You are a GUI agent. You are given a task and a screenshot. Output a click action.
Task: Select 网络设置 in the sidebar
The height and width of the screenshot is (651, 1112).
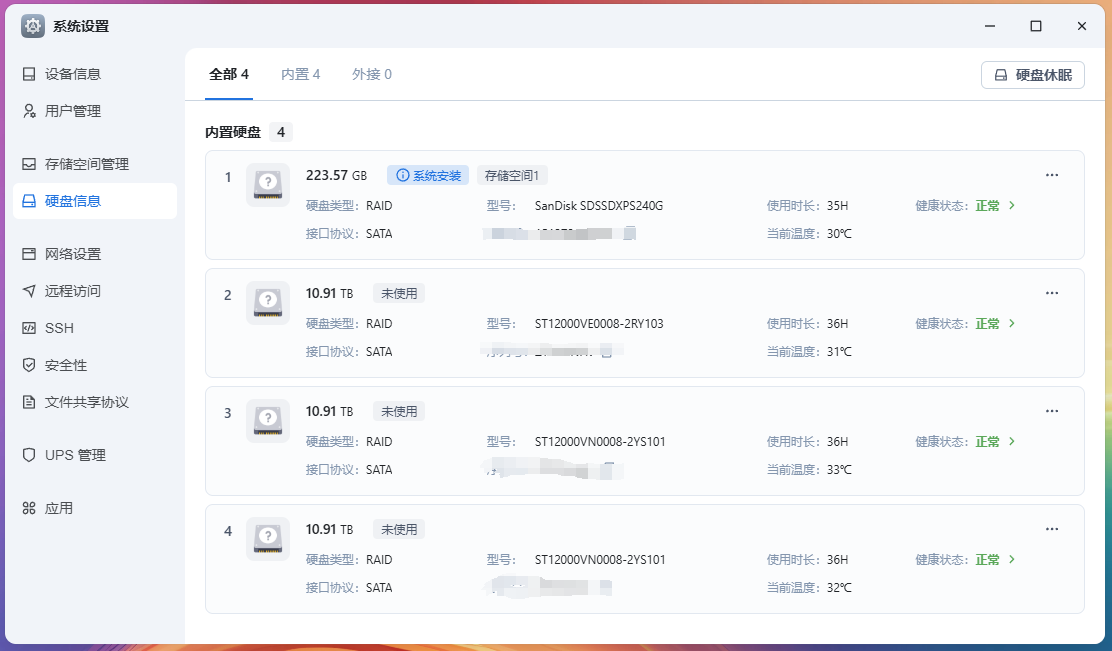pos(72,254)
